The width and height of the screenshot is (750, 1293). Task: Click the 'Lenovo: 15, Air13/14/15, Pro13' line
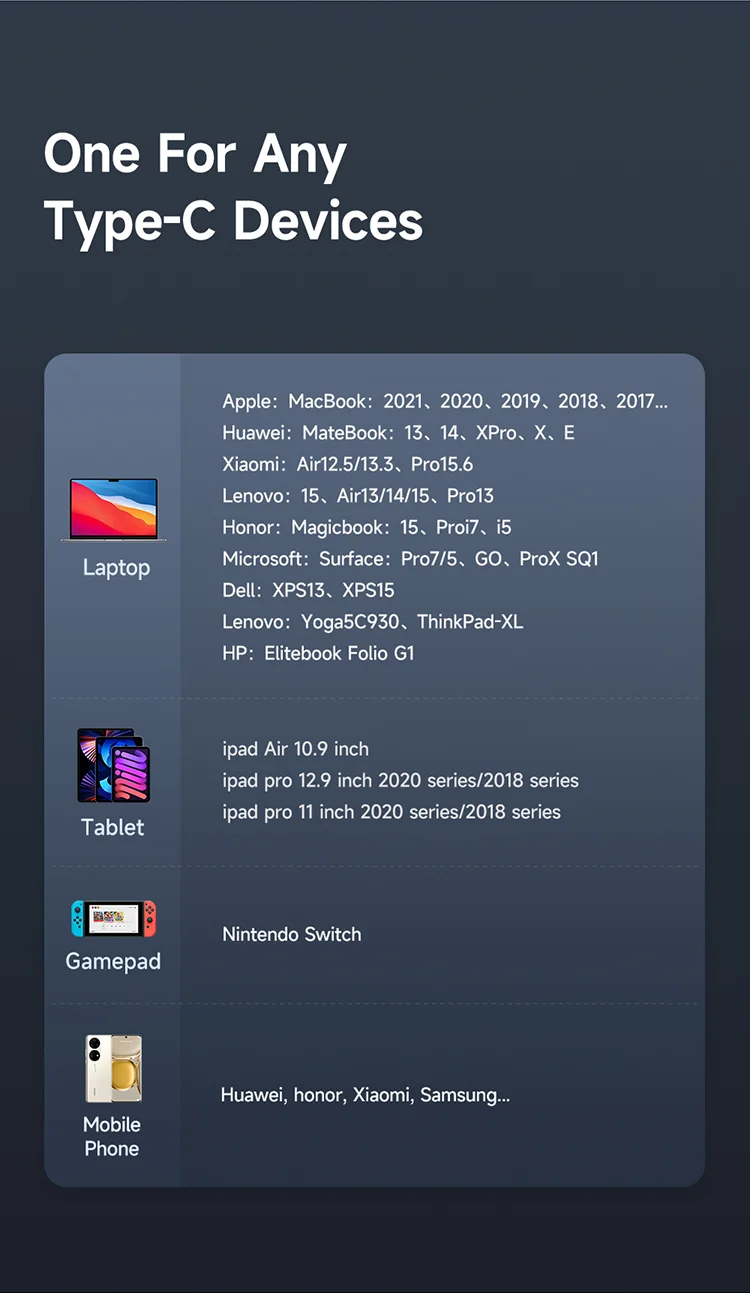358,496
